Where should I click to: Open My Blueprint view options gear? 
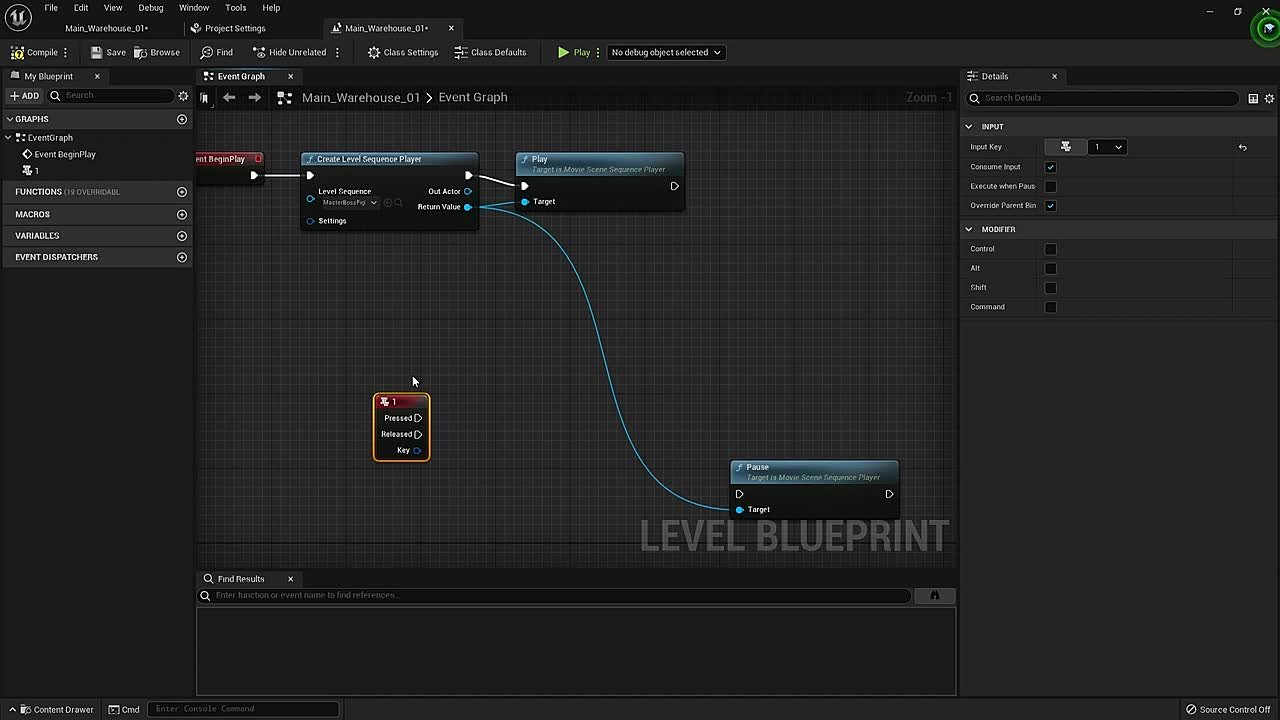pos(183,96)
